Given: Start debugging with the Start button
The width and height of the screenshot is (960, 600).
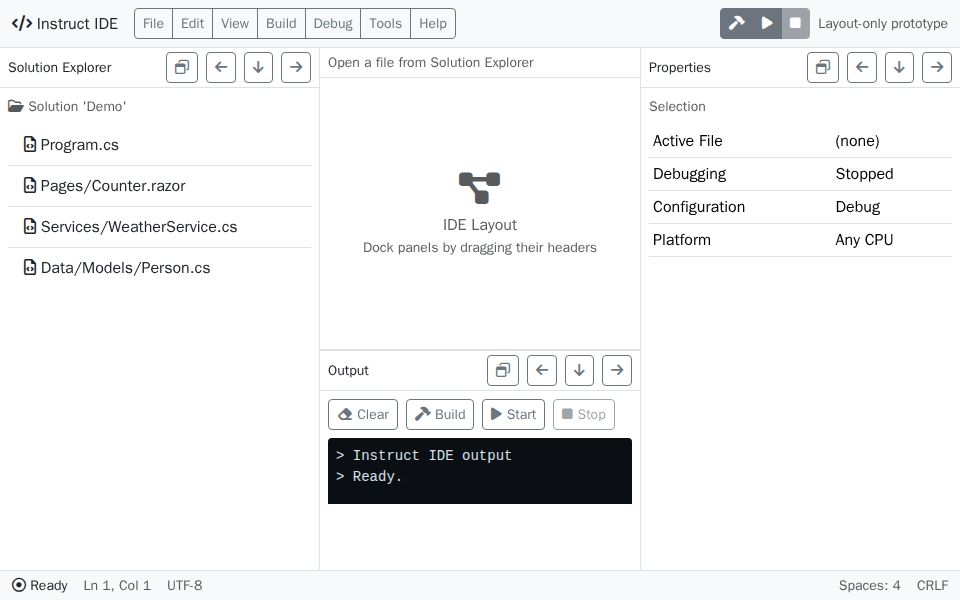Looking at the screenshot, I should (x=513, y=414).
